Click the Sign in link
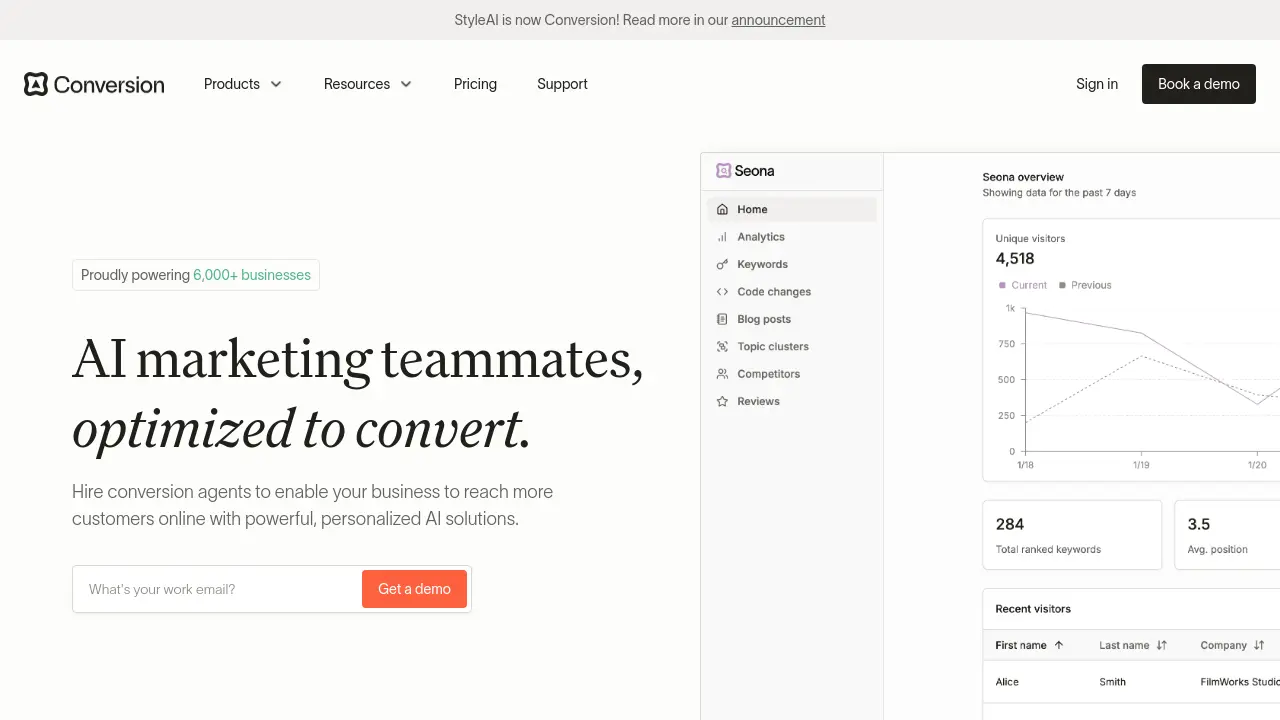This screenshot has height=720, width=1280. (x=1097, y=84)
